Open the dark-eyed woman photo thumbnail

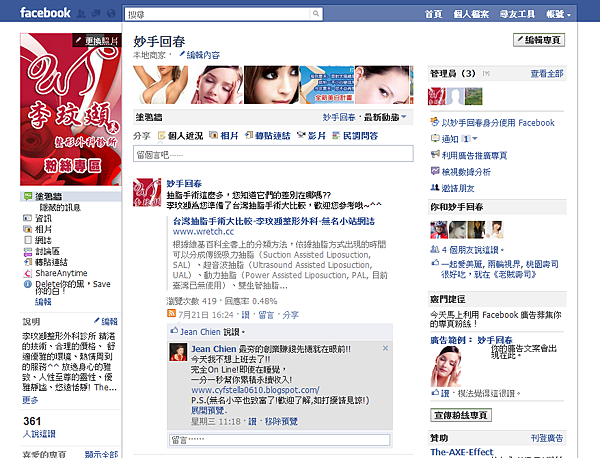click(271, 85)
